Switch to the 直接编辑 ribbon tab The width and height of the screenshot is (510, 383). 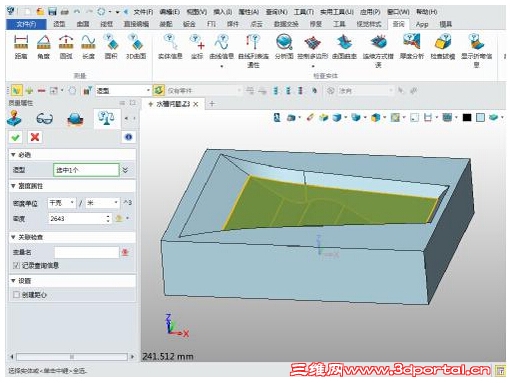[x=136, y=24]
